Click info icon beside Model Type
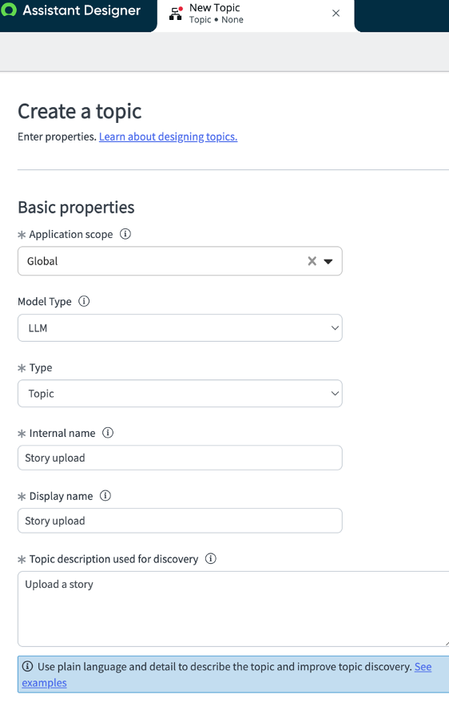 coord(84,301)
